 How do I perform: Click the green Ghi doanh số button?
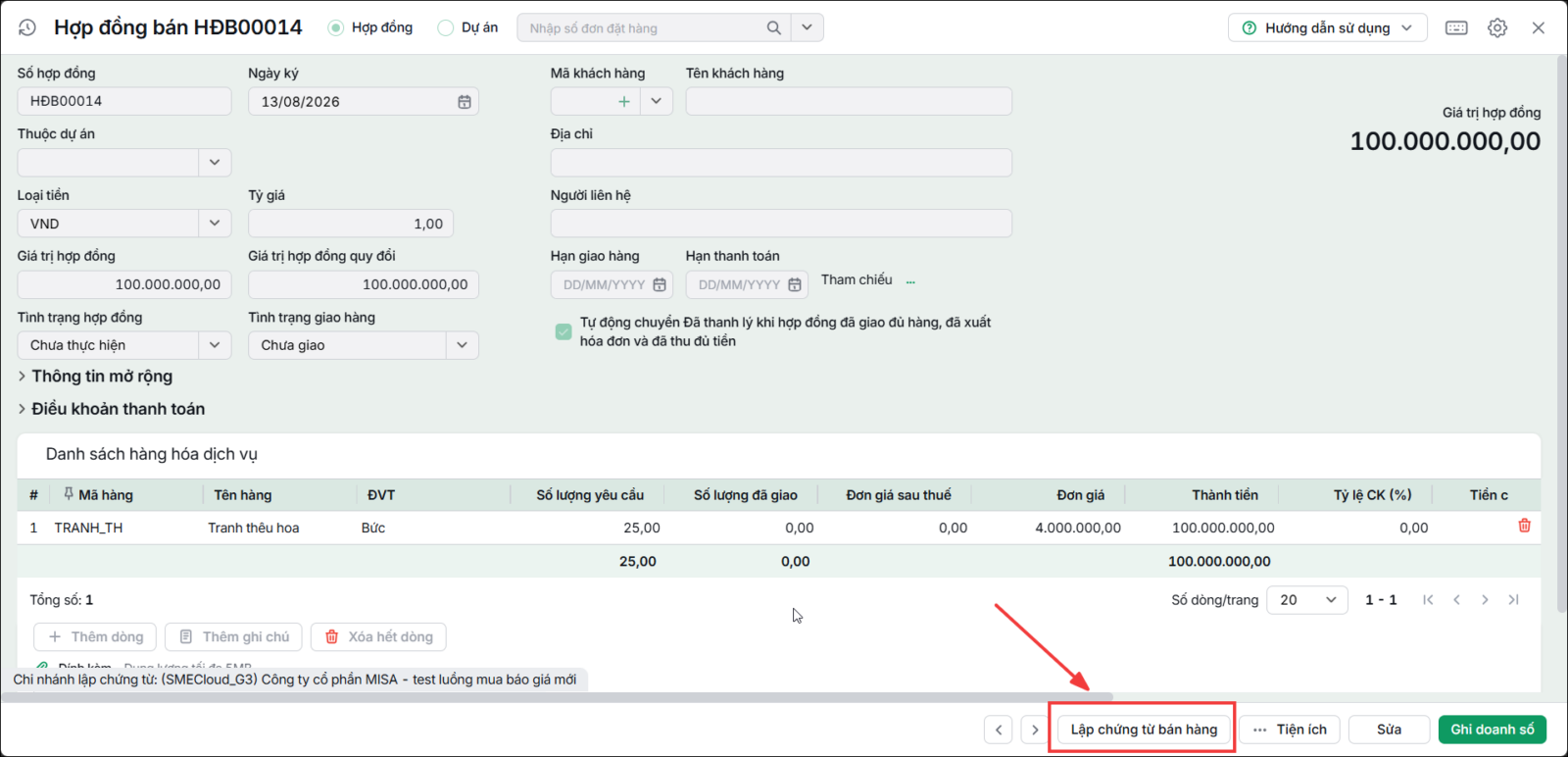coord(1493,730)
